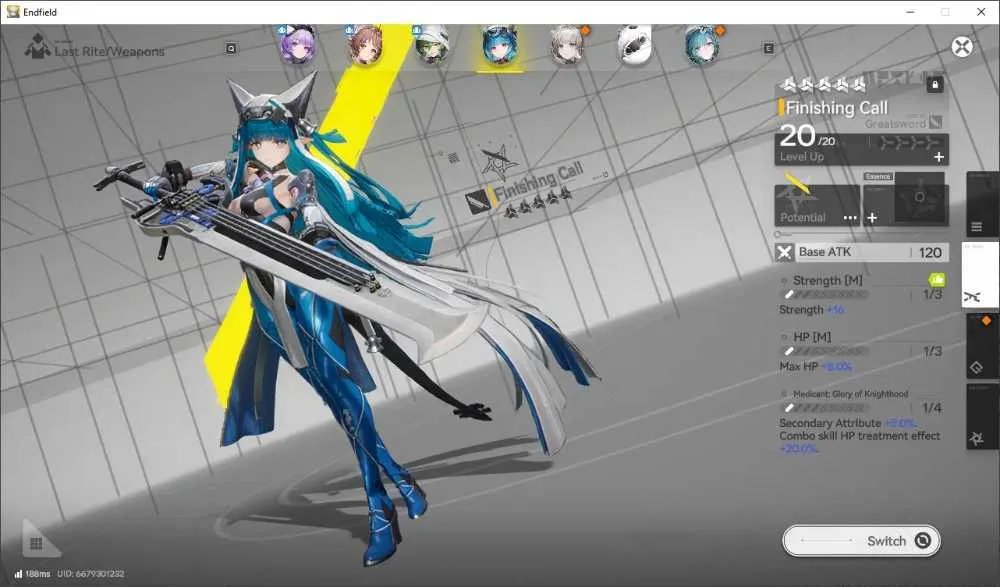This screenshot has height=587, width=1000.
Task: Click the E next-character key icon
Action: pos(768,48)
